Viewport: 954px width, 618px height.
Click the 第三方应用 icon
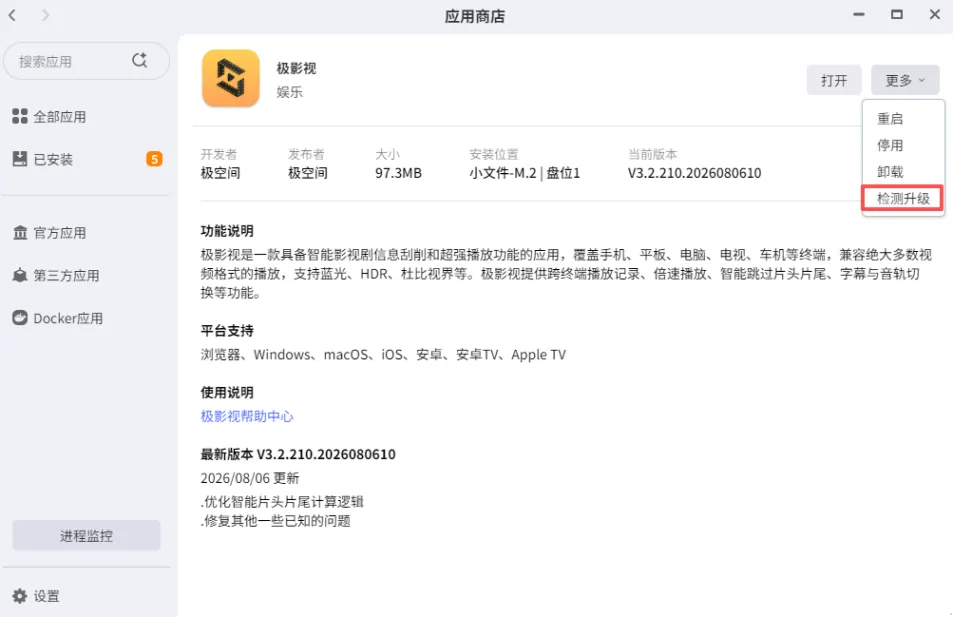tap(20, 275)
